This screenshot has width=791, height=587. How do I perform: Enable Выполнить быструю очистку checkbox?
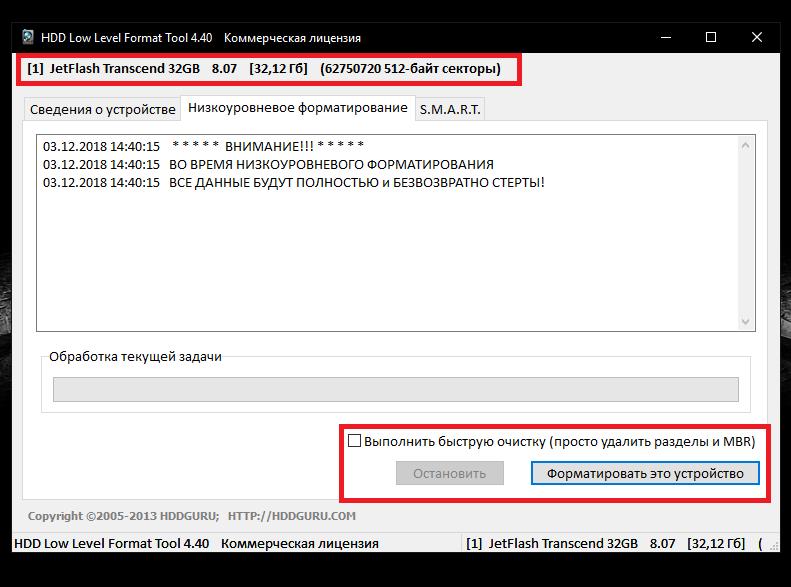point(355,441)
